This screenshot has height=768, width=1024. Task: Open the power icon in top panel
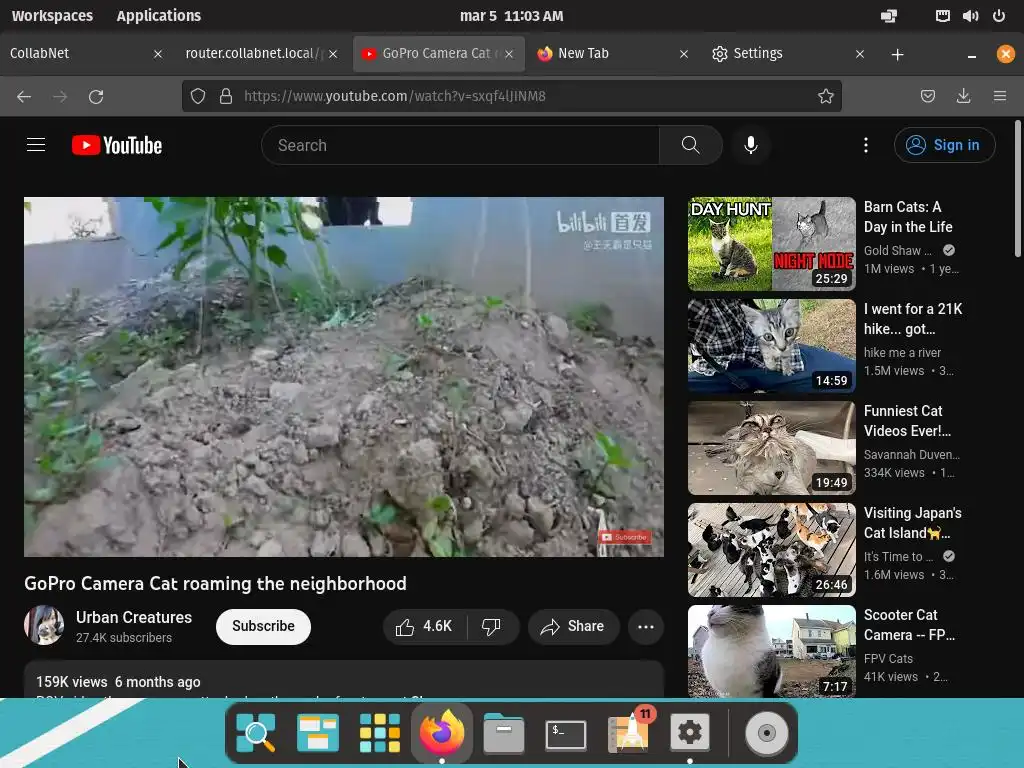point(999,16)
